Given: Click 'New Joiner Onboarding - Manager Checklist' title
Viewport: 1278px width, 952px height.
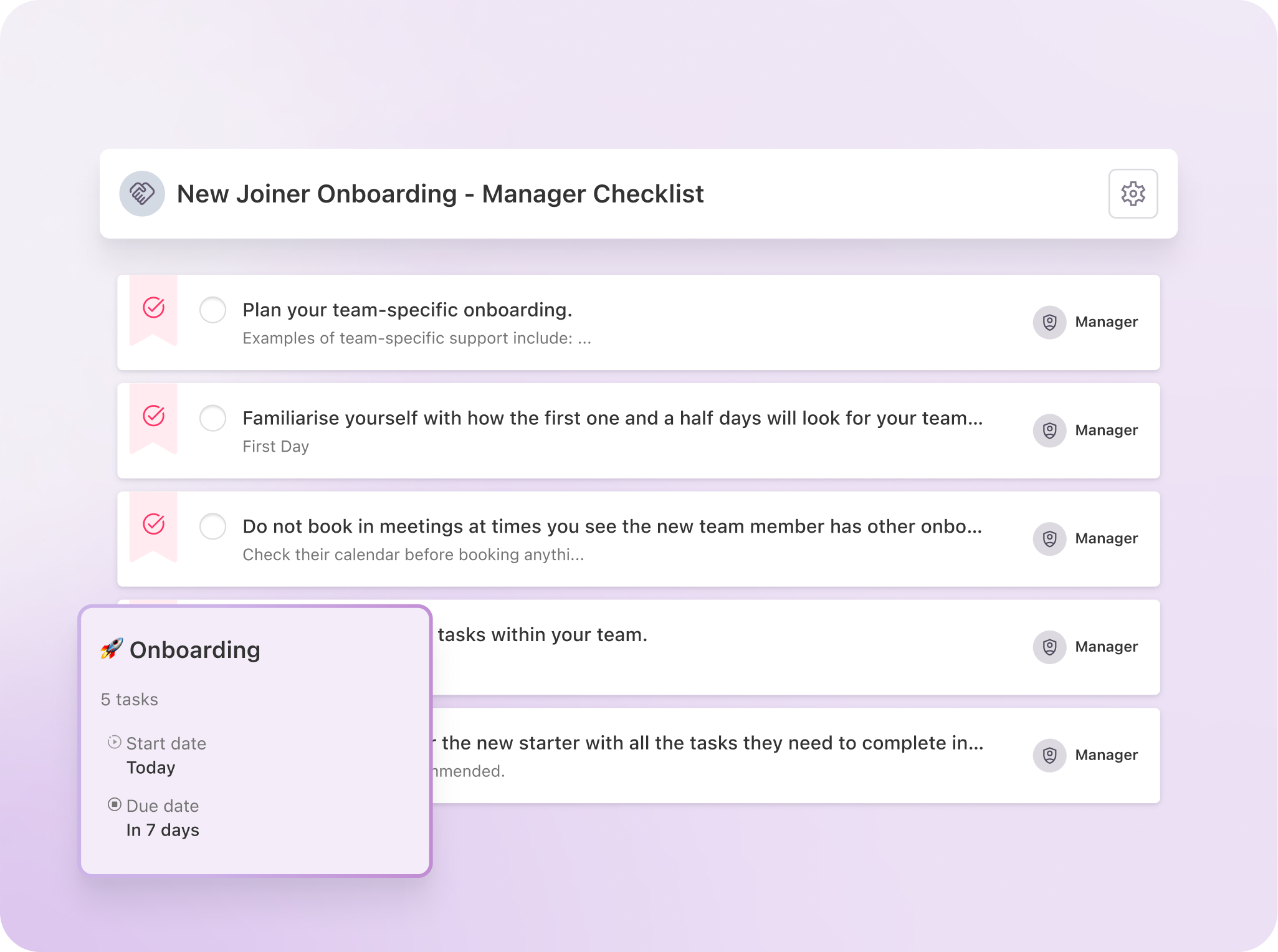Looking at the screenshot, I should (x=441, y=194).
